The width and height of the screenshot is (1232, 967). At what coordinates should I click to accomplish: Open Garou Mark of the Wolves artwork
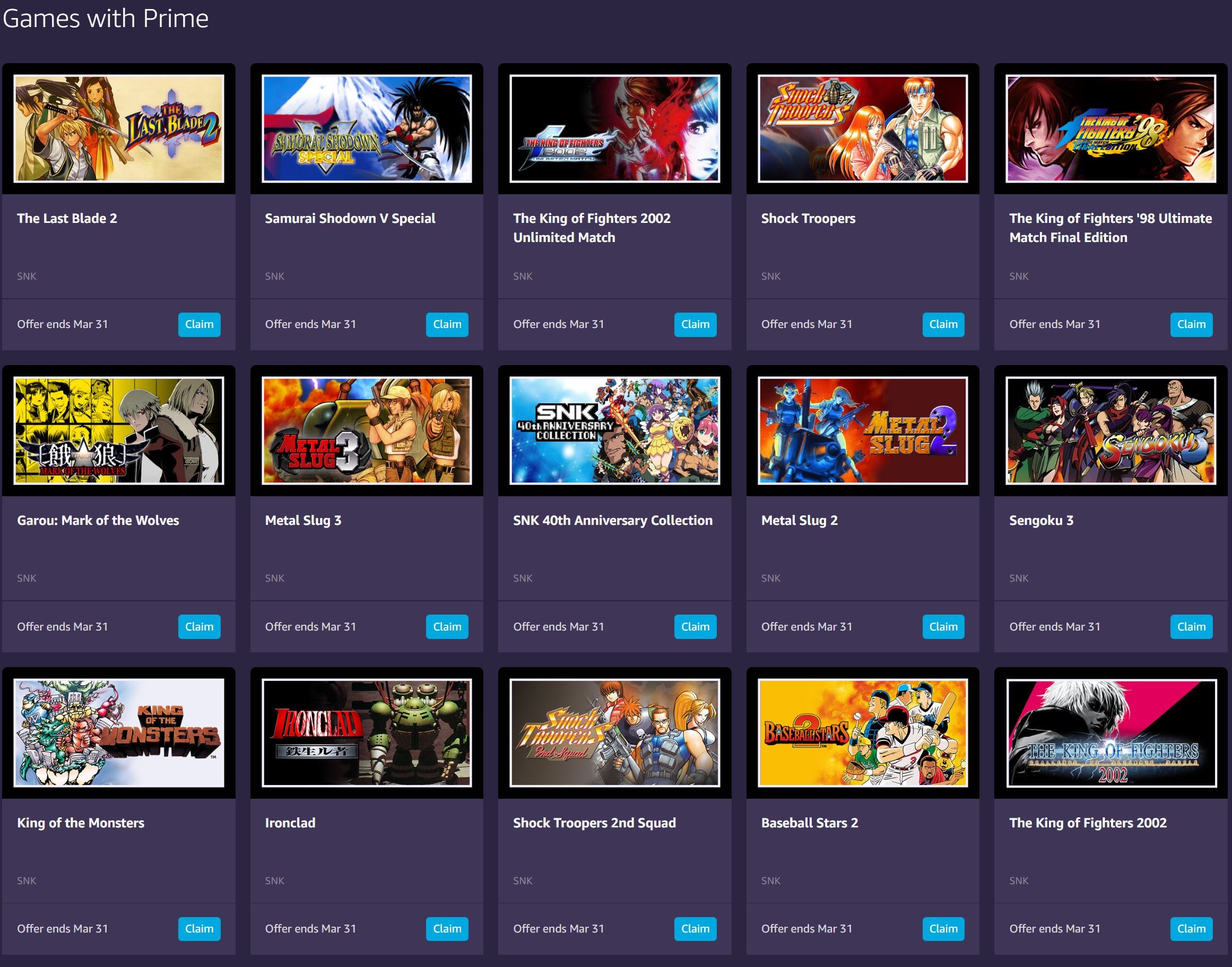119,431
